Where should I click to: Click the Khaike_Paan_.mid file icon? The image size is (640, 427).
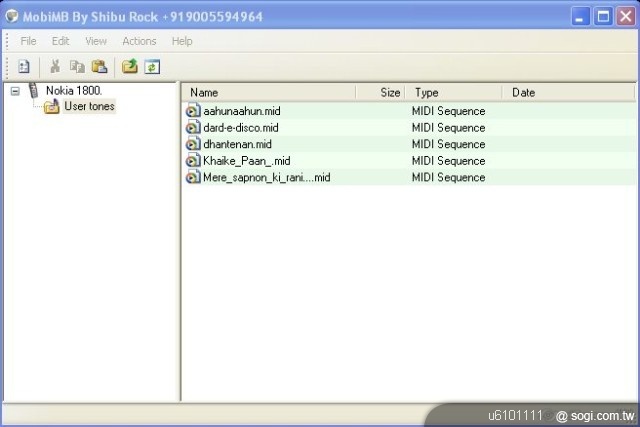(x=193, y=161)
